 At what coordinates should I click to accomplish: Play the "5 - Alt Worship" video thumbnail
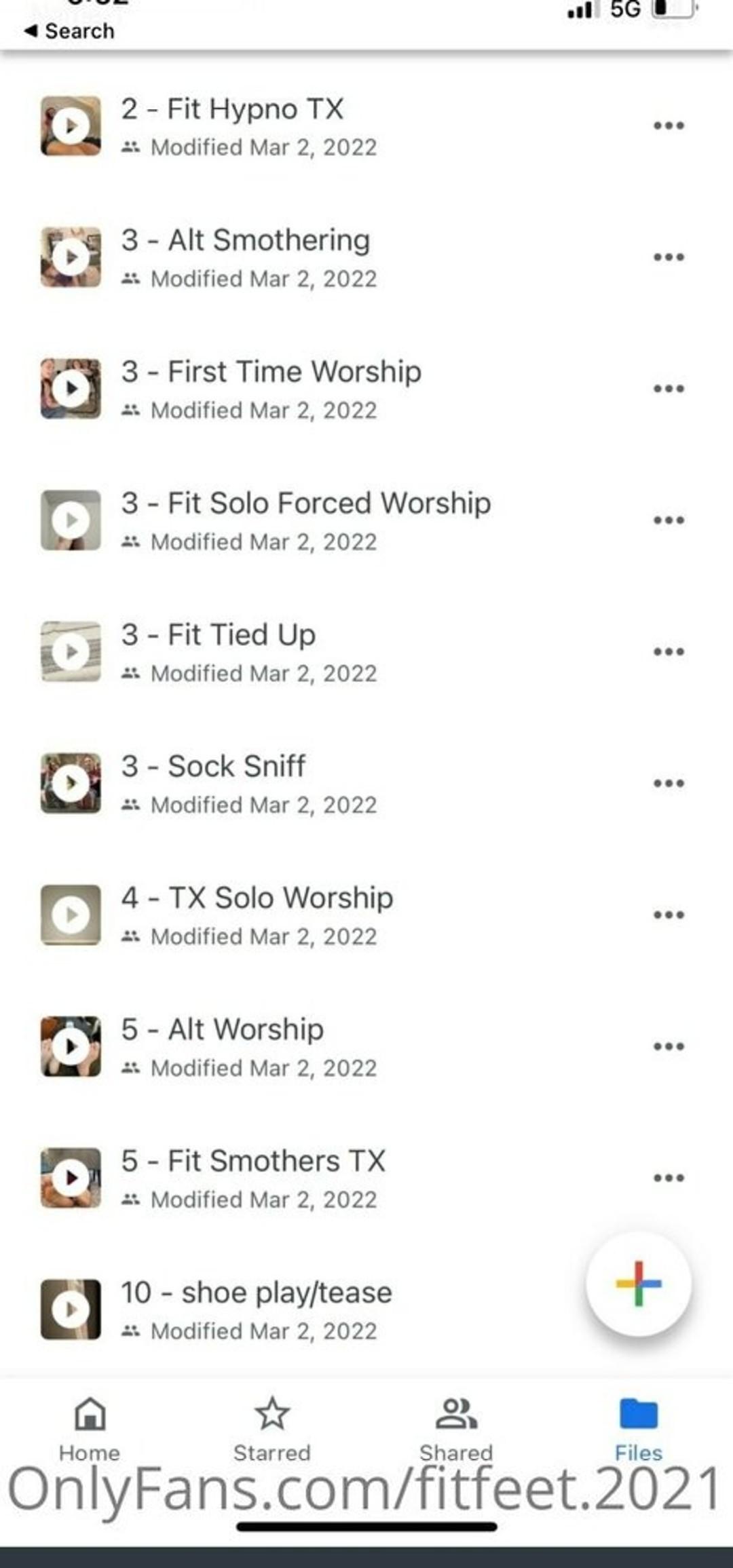click(71, 1046)
